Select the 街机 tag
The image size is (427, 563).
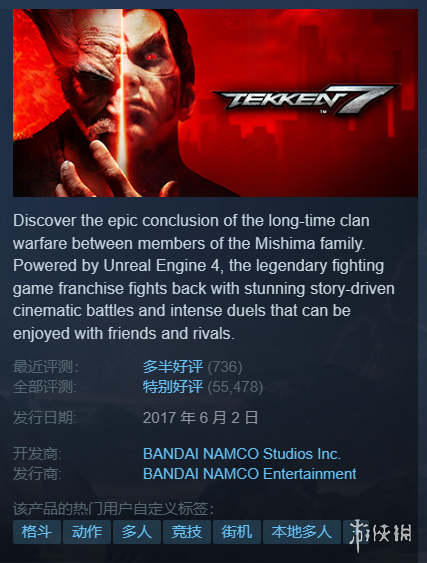[236, 532]
